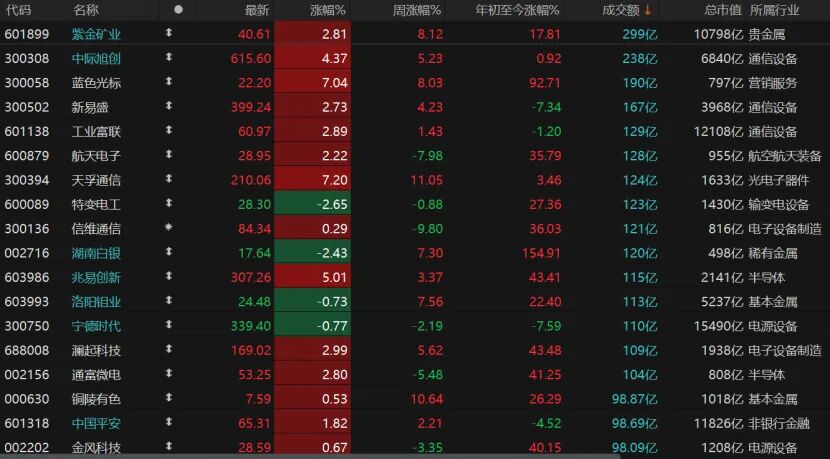Viewport: 830px width, 459px height.
Task: Click the 98.87亿 turnover cell
Action: click(634, 400)
